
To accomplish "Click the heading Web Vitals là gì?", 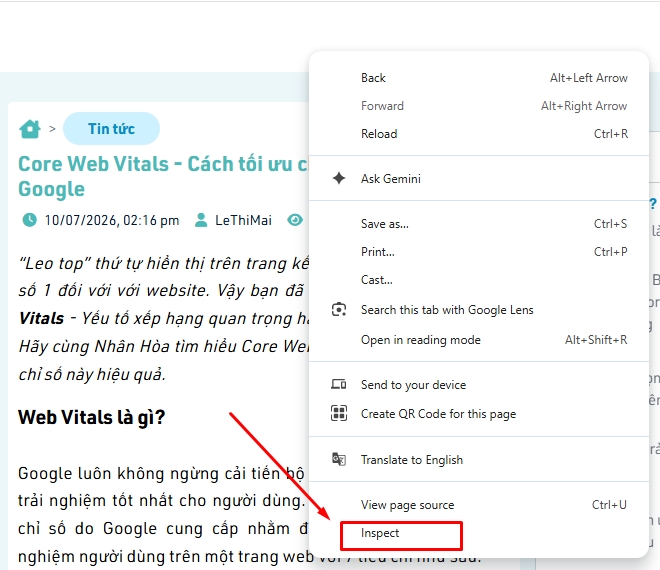I will [x=91, y=418].
